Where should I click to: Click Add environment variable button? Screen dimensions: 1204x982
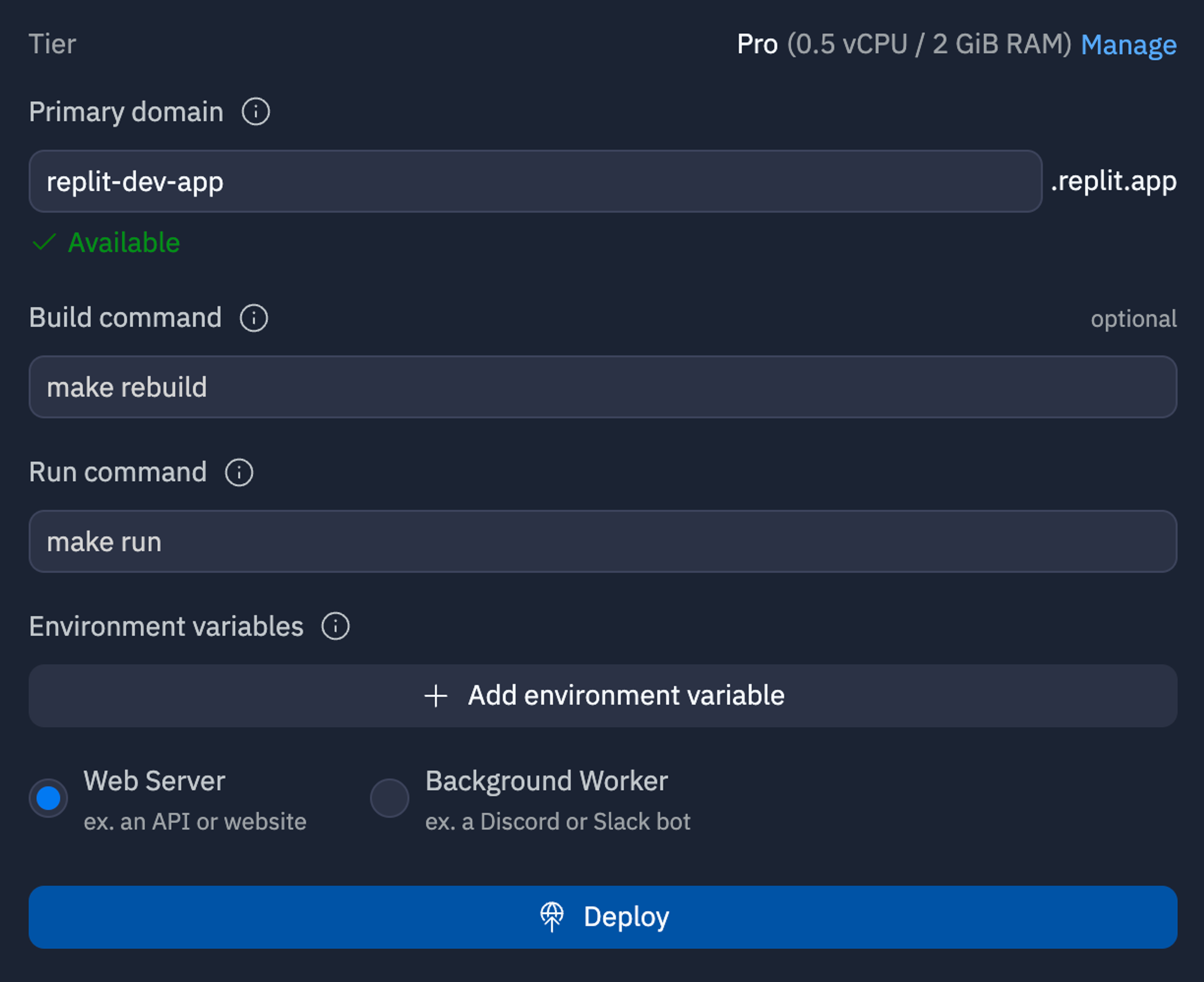[x=603, y=696]
